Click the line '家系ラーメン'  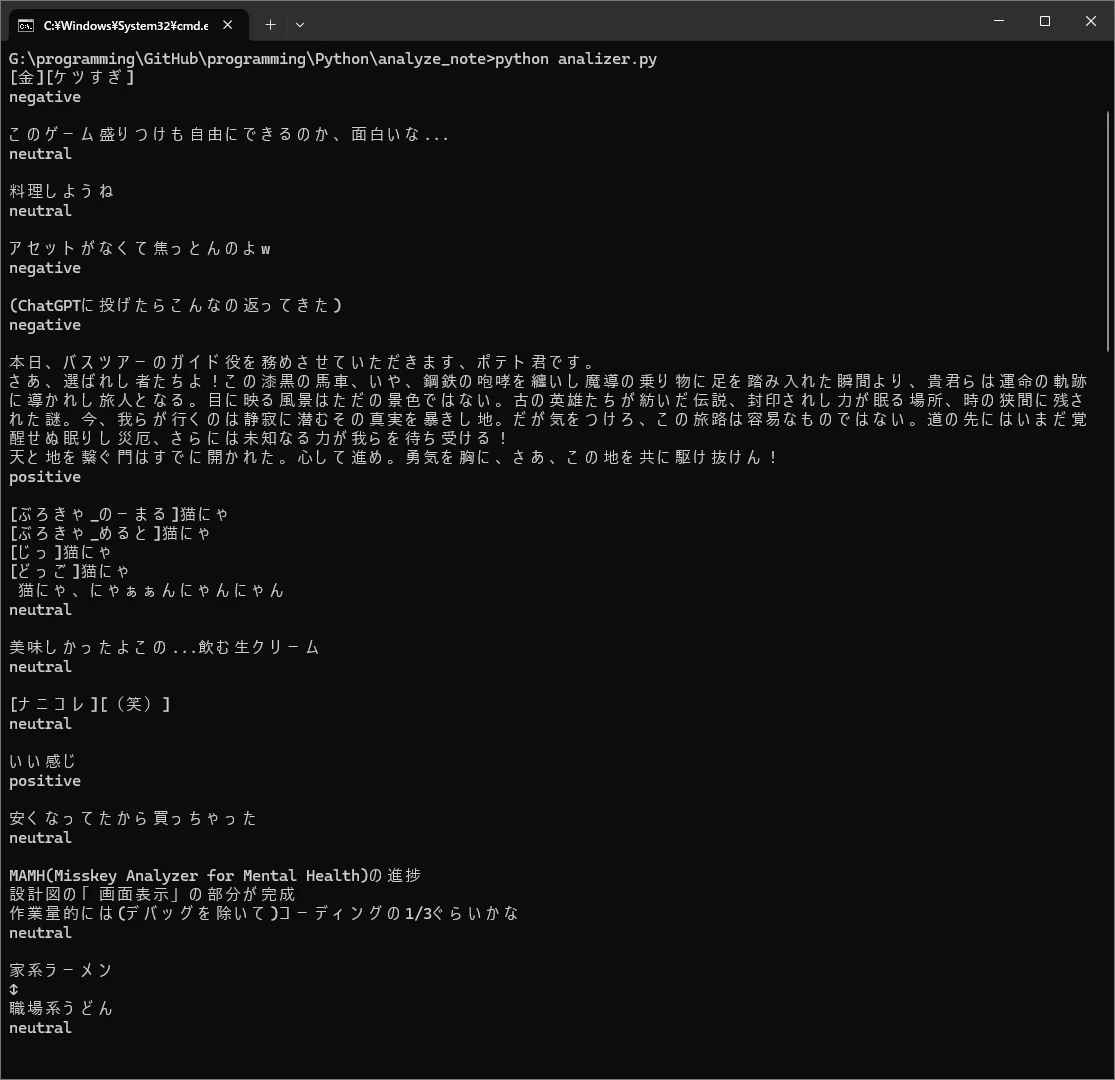(61, 970)
